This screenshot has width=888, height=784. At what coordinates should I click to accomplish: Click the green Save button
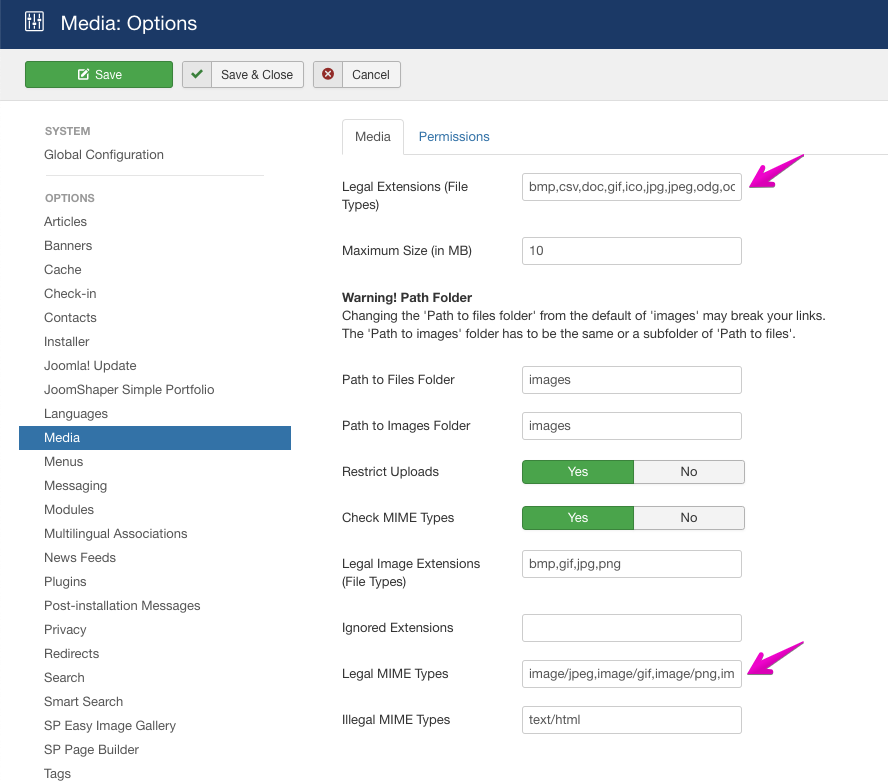pyautogui.click(x=99, y=75)
